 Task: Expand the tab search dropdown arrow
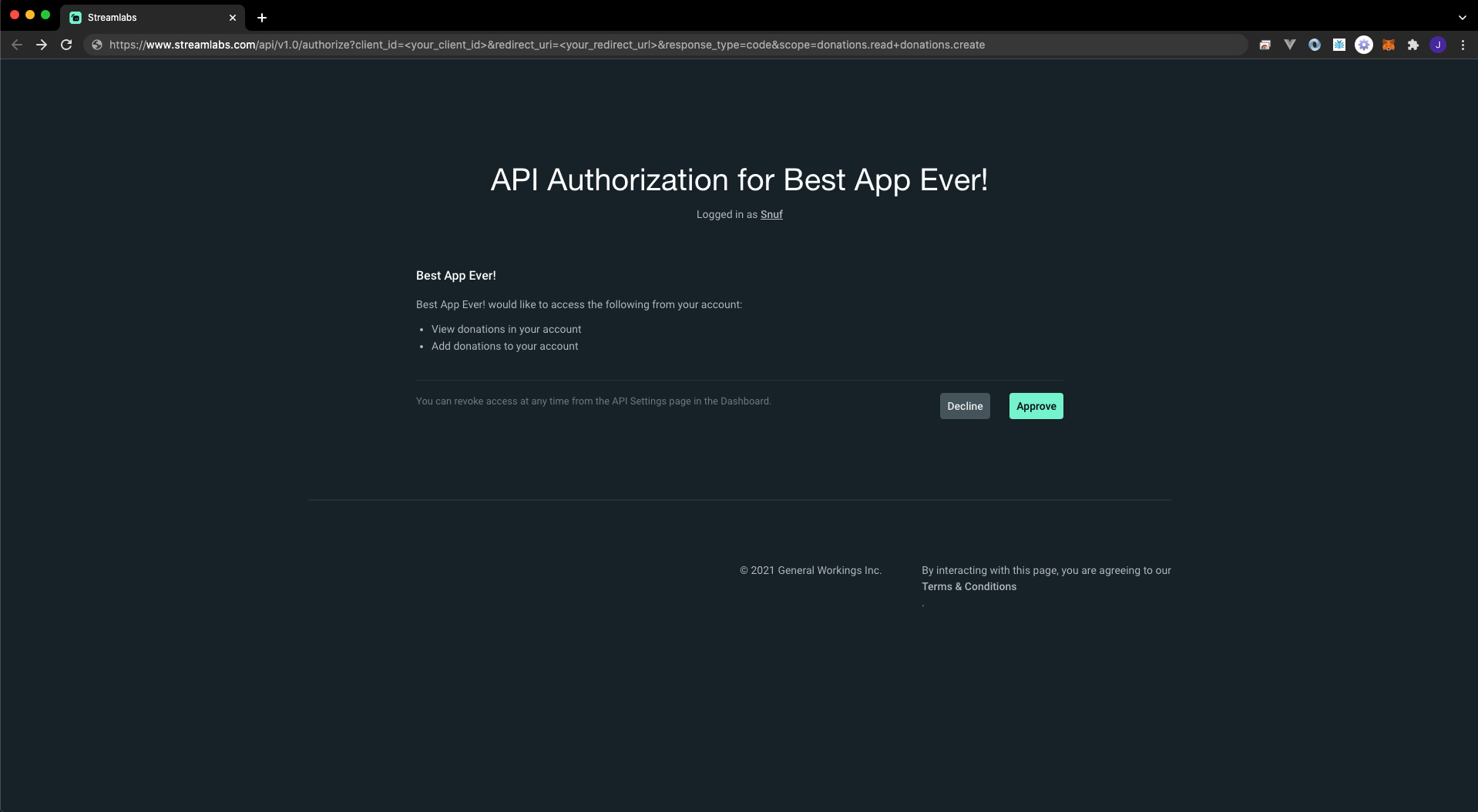(x=1462, y=17)
